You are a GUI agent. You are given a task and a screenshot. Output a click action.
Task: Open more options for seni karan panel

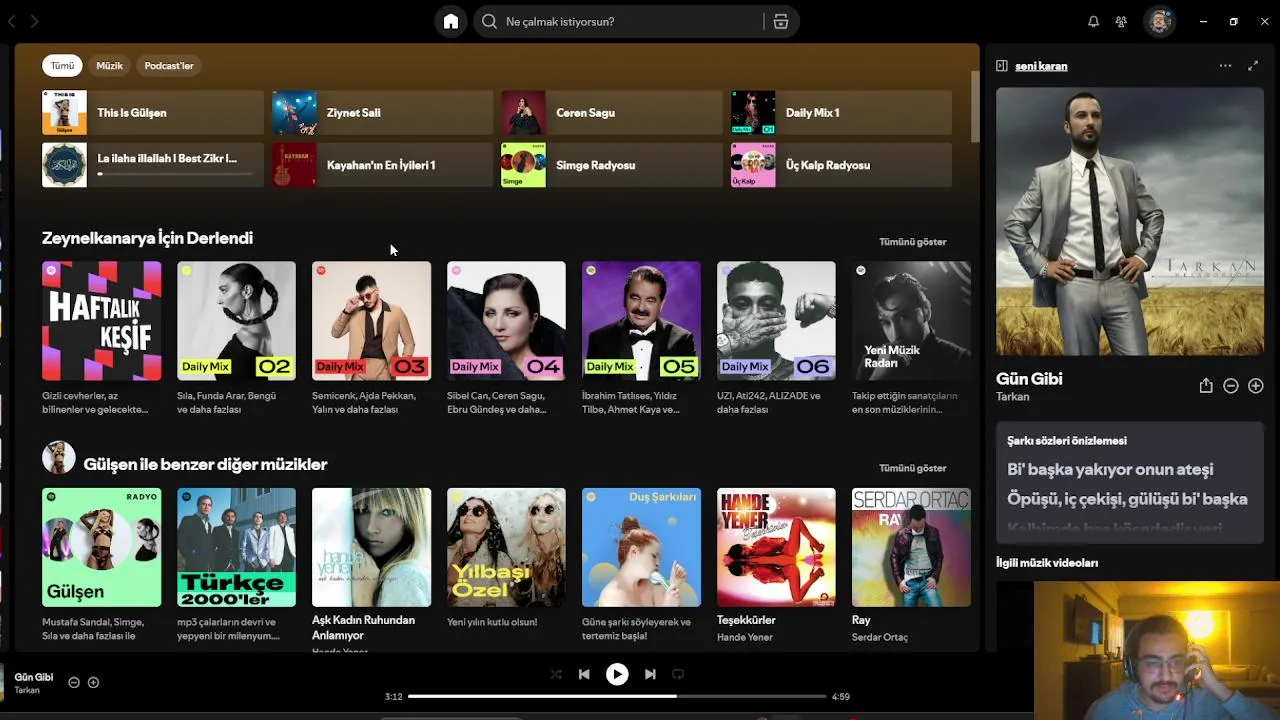1225,66
